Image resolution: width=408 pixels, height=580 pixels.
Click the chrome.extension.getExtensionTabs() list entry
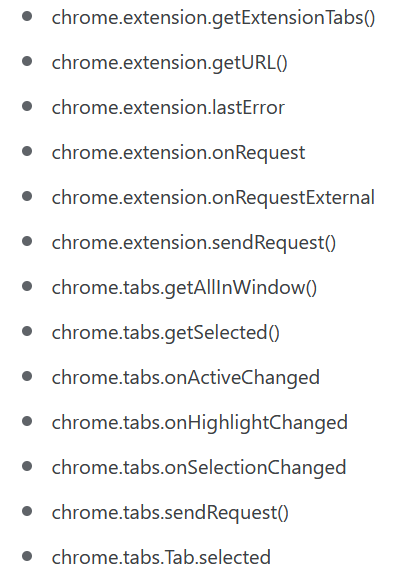click(x=213, y=18)
